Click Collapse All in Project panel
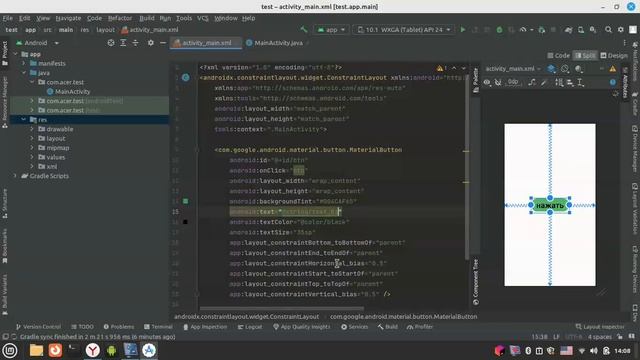 pyautogui.click(x=135, y=43)
